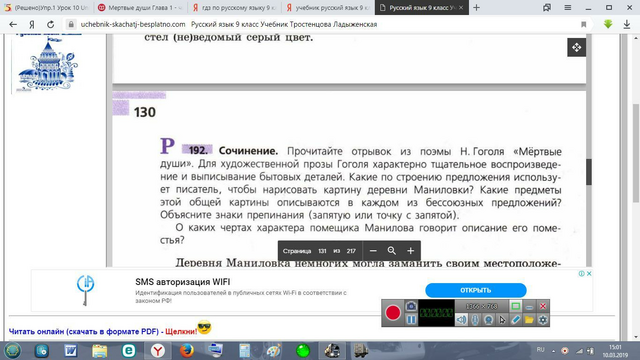Click the magnifier icon in PDF toolbar
Screen dimensions: 640x360
pos(391,251)
